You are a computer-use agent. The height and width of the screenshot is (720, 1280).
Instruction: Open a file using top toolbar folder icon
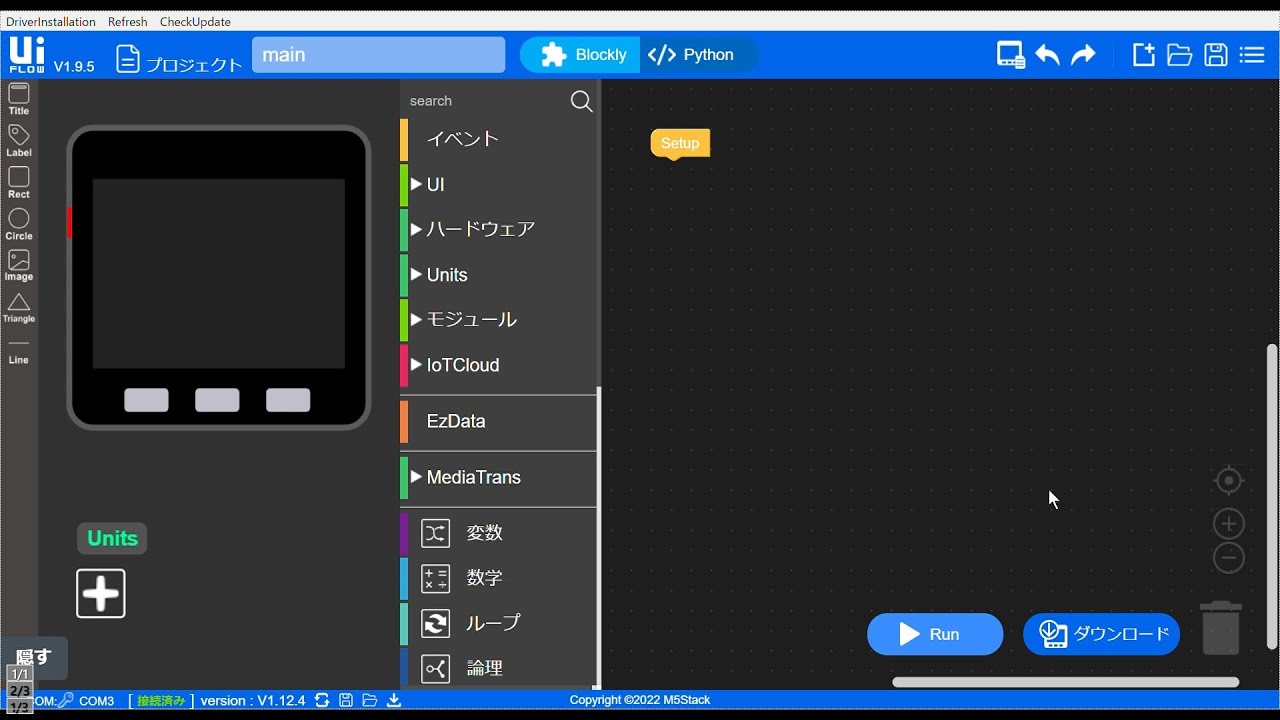pos(1180,55)
